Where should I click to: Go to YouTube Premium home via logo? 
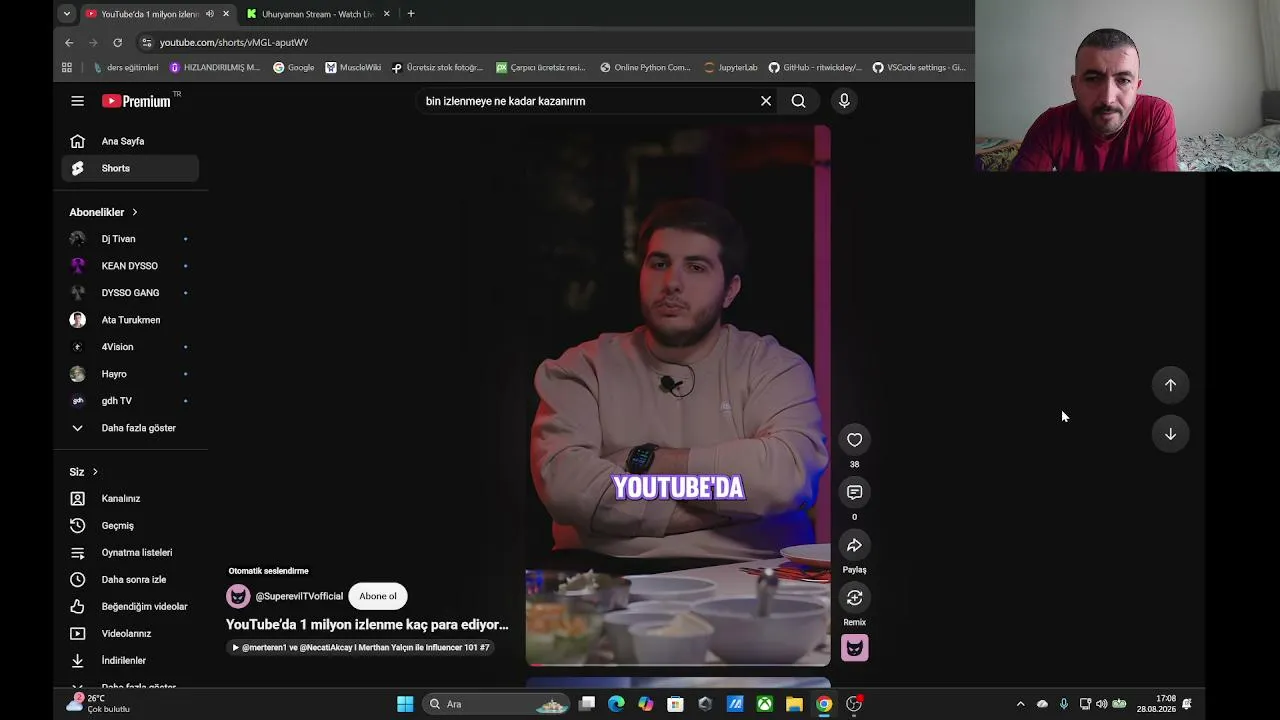[137, 101]
